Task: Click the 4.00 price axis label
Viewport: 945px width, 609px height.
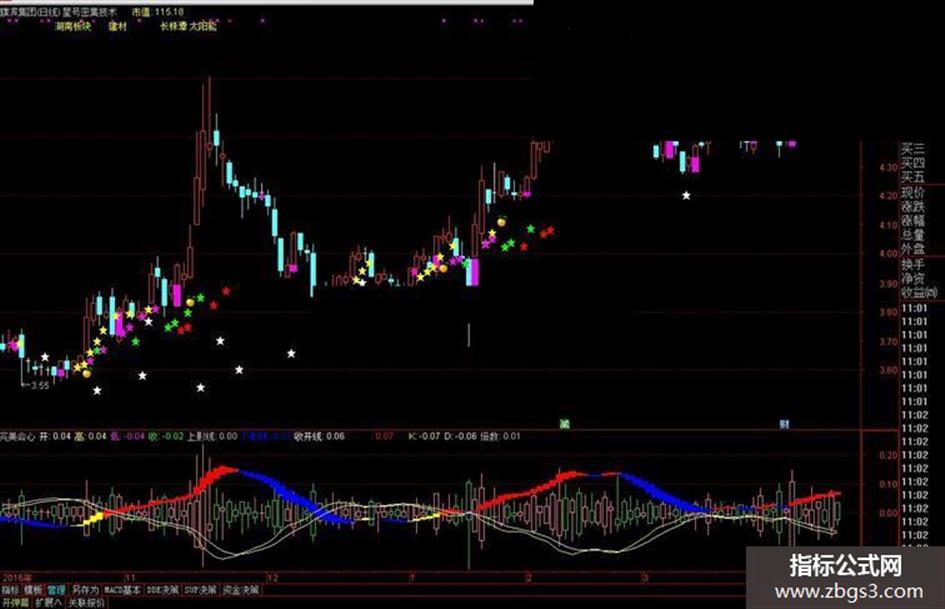Action: tap(888, 253)
